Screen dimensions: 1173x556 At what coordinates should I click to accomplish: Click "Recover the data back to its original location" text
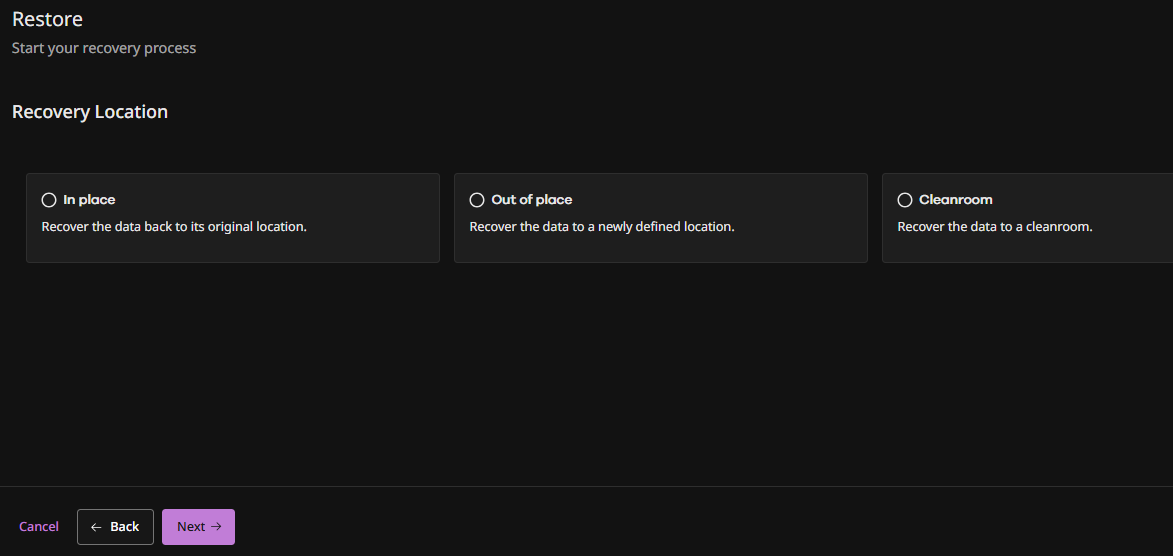[x=174, y=227]
